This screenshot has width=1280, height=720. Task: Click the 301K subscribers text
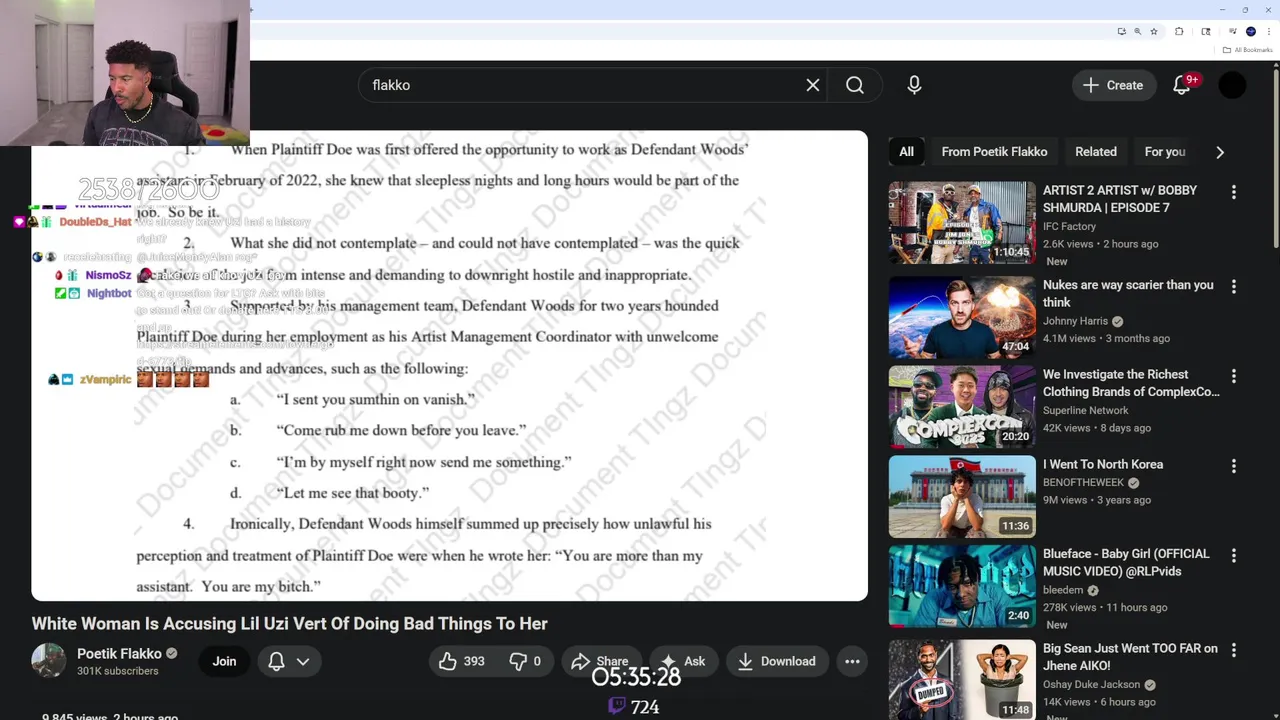point(117,671)
